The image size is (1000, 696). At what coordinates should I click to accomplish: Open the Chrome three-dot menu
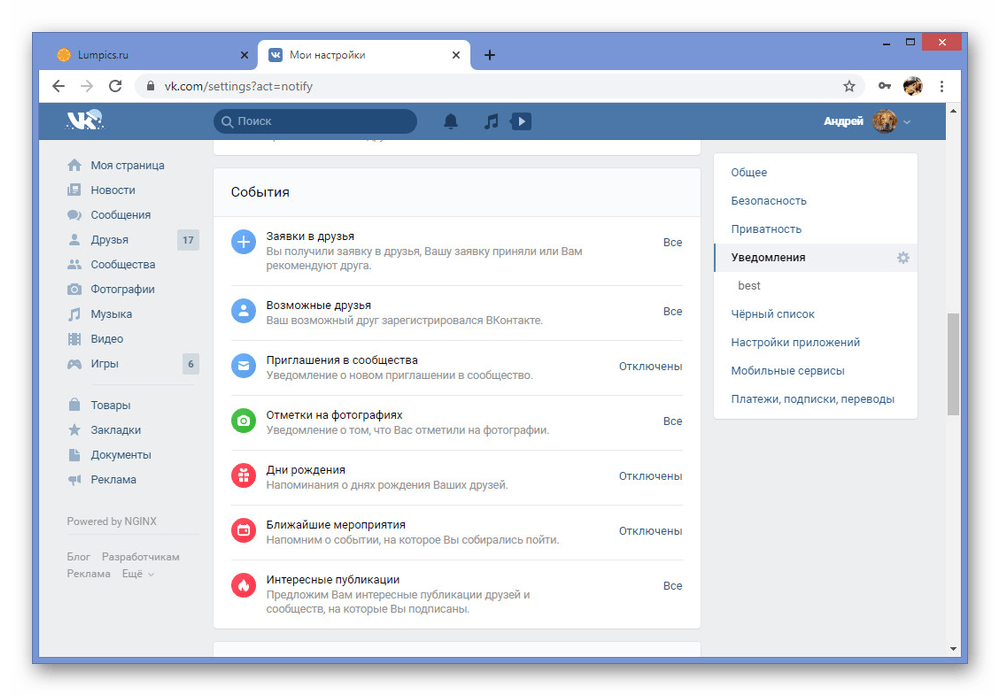pyautogui.click(x=941, y=86)
